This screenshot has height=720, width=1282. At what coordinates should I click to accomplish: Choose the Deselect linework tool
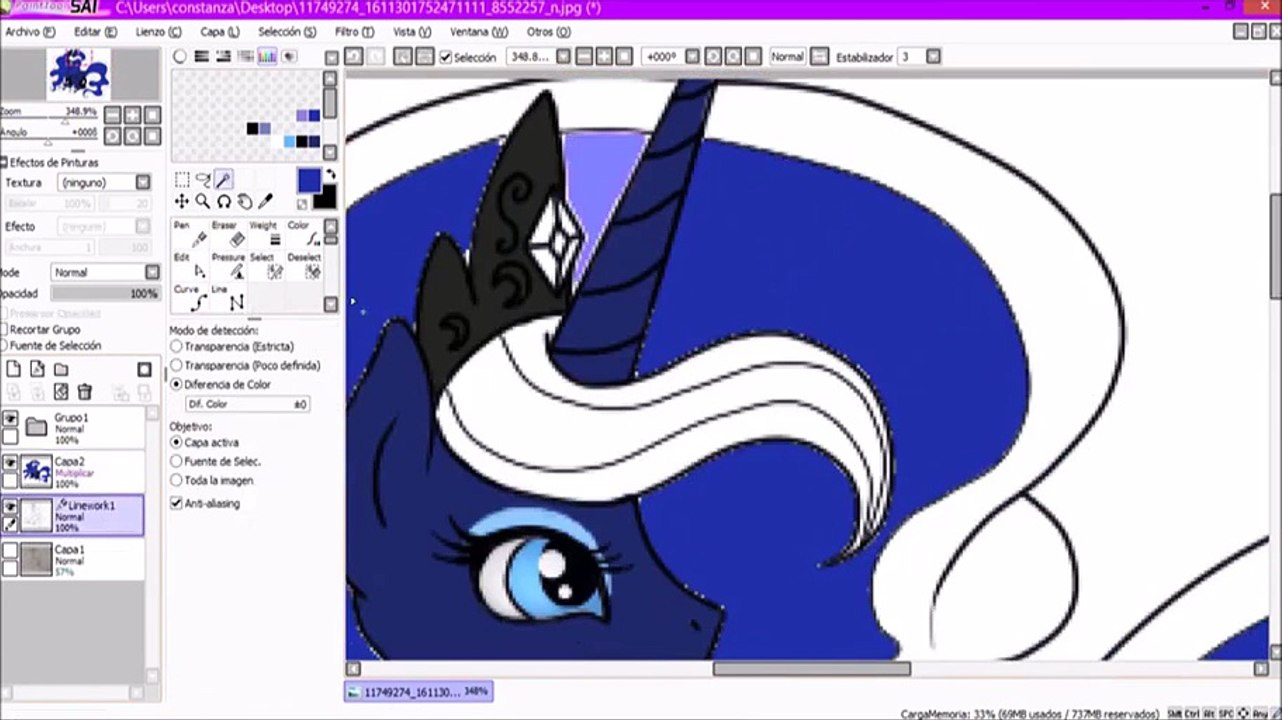pos(304,266)
